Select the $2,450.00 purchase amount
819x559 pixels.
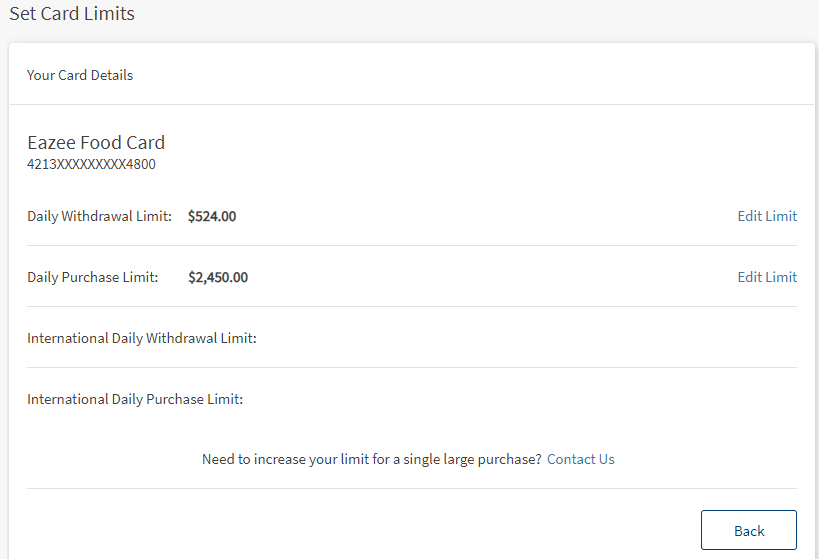click(218, 277)
